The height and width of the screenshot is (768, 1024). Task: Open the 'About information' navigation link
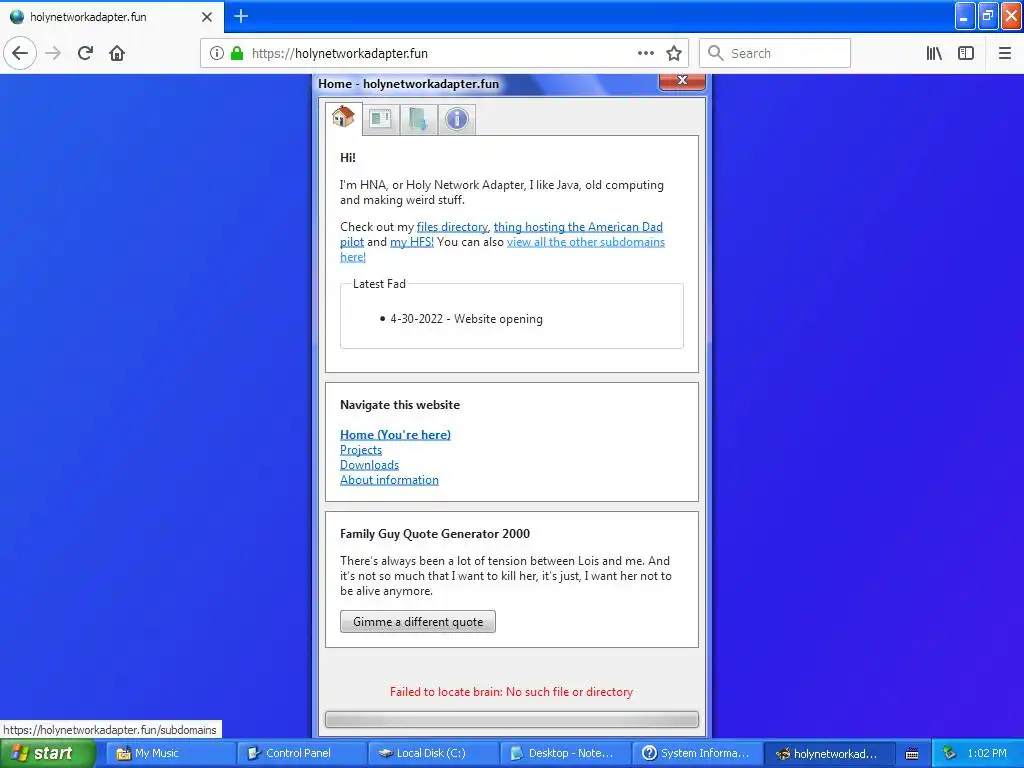coord(389,479)
